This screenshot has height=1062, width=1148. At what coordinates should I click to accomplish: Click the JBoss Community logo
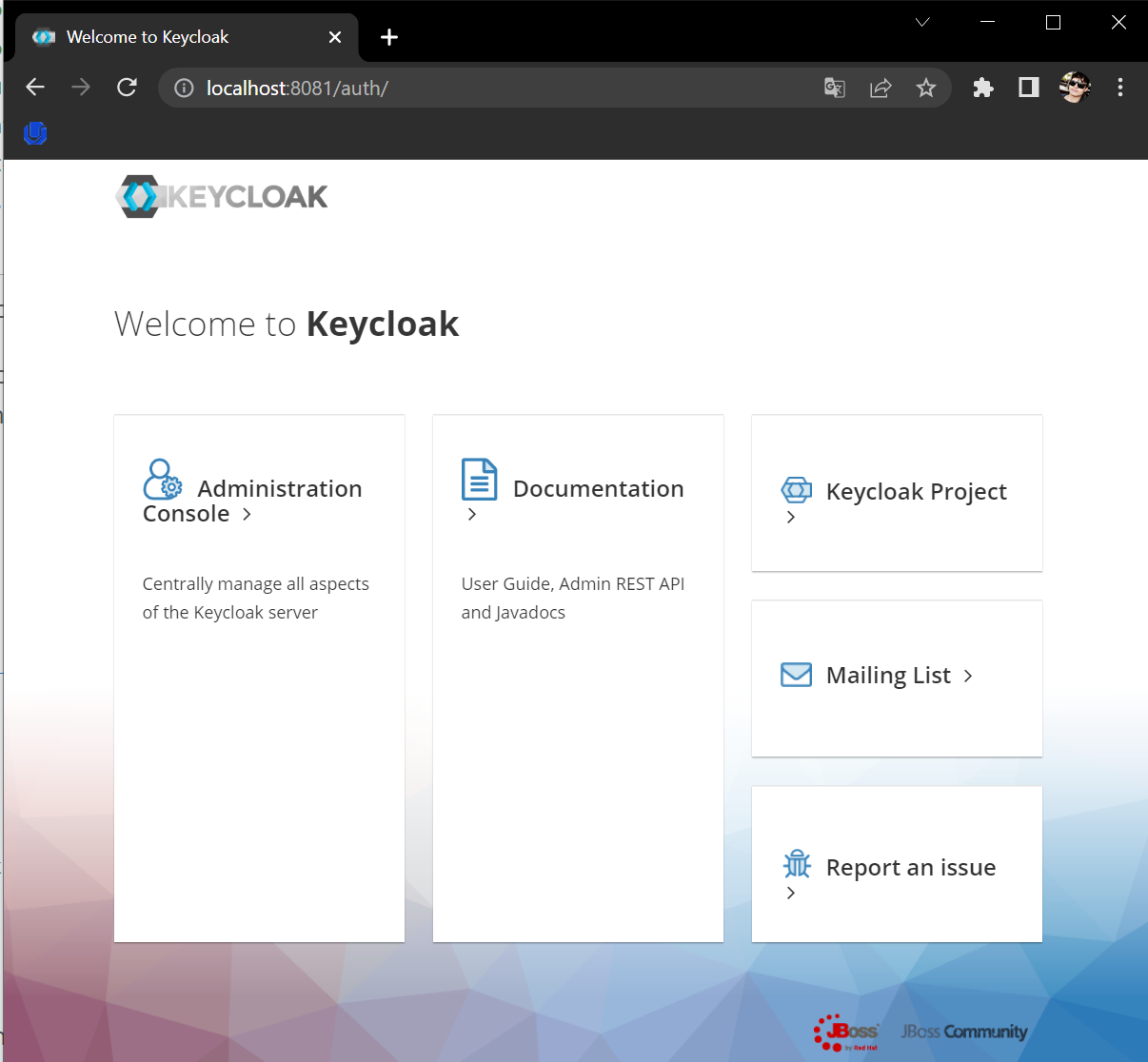click(963, 1032)
